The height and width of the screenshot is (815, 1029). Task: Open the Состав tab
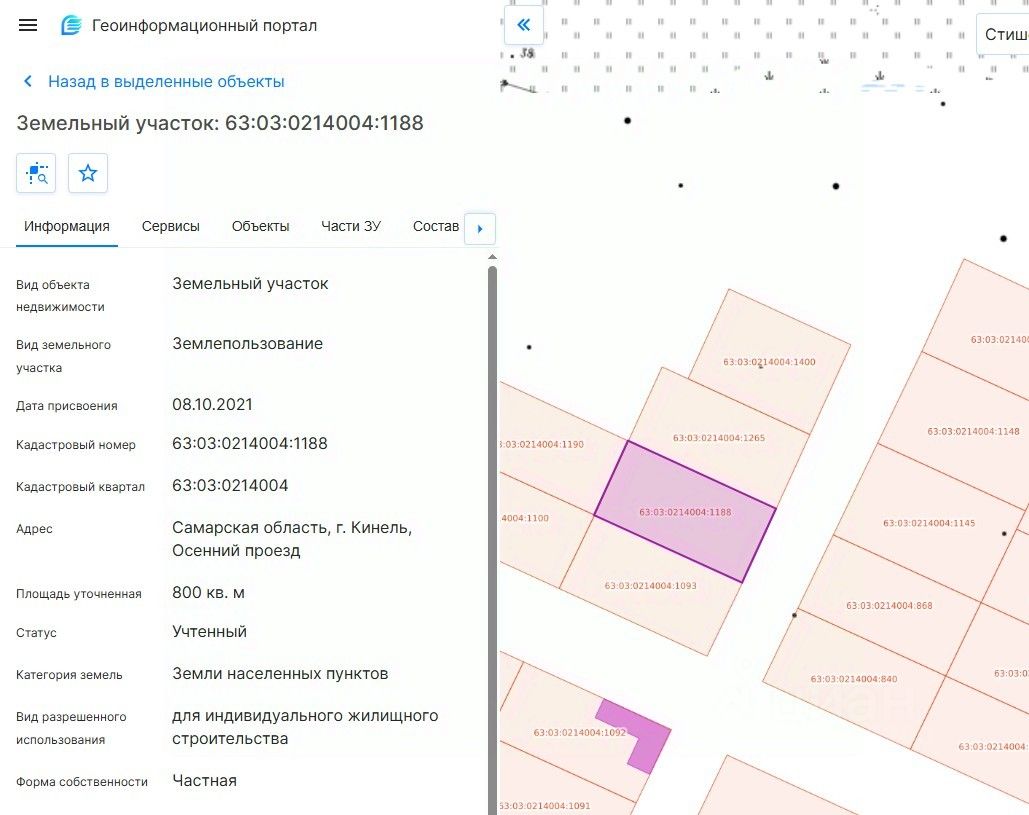coord(436,226)
